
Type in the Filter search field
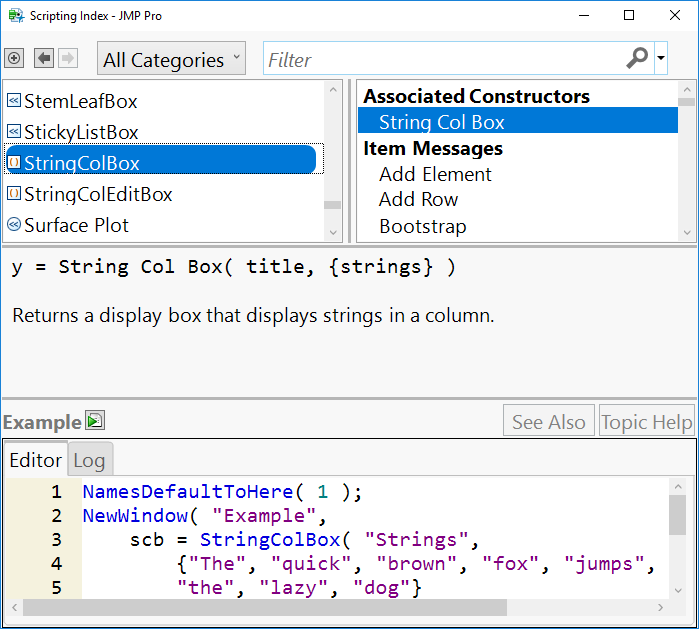440,60
